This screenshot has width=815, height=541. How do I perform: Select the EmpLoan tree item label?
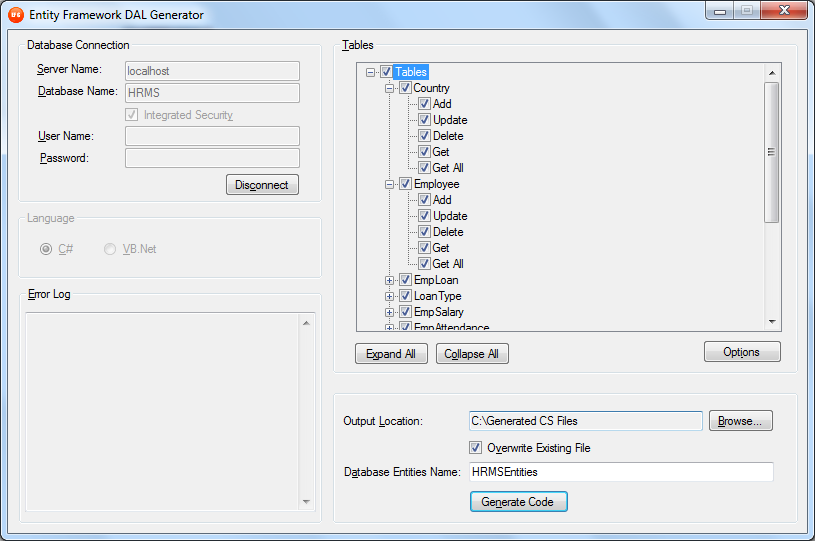pos(436,280)
